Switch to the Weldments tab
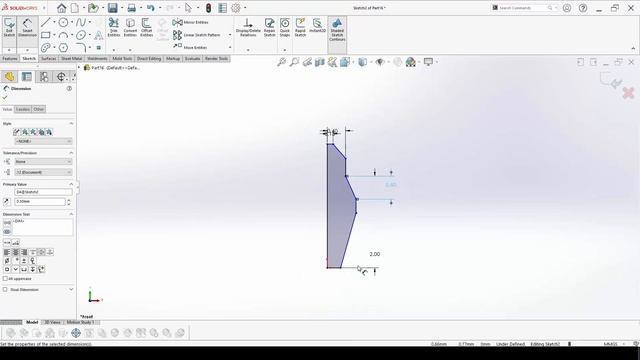The image size is (640, 360). (x=97, y=59)
